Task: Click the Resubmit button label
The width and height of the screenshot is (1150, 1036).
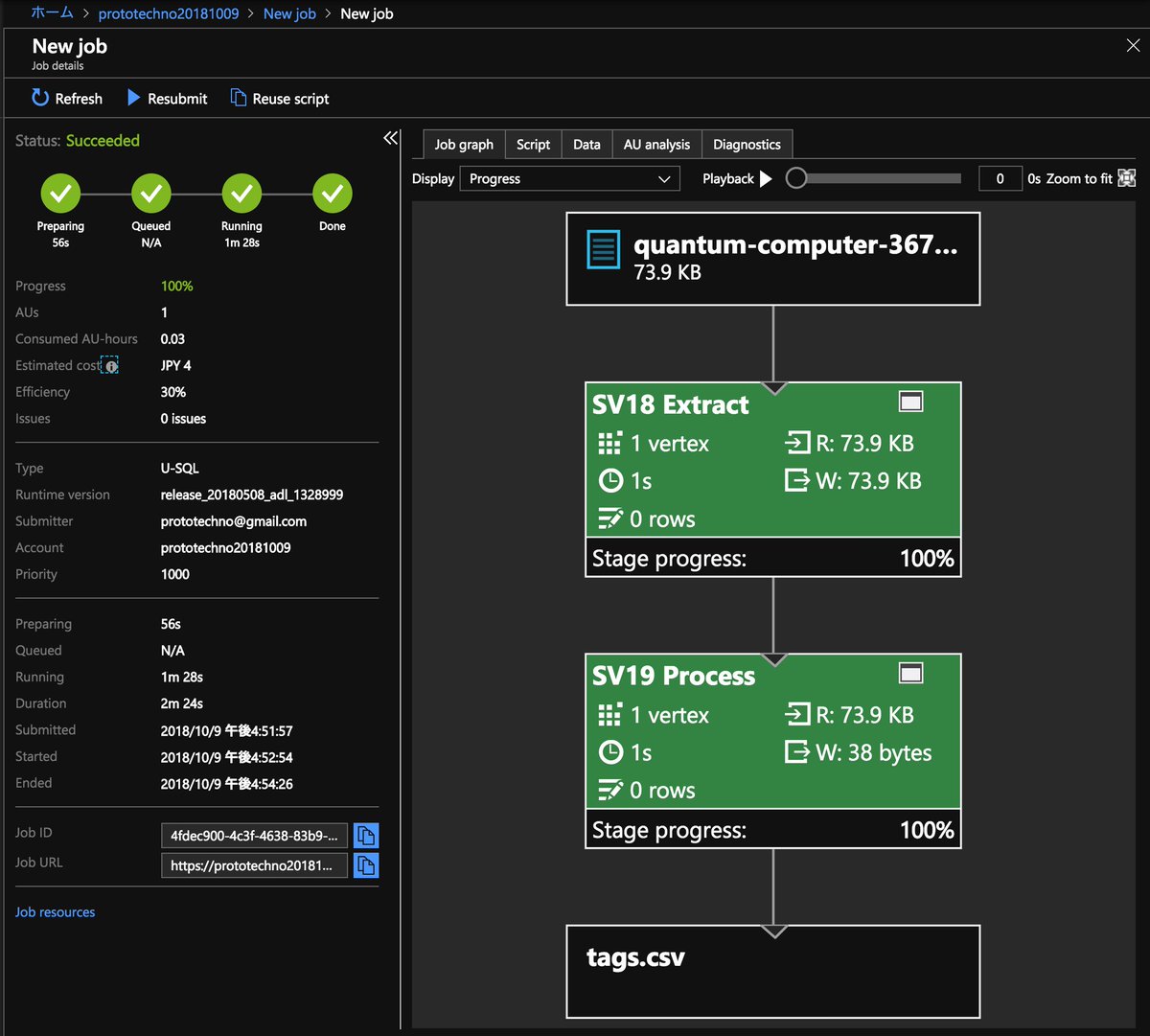Action: click(177, 99)
